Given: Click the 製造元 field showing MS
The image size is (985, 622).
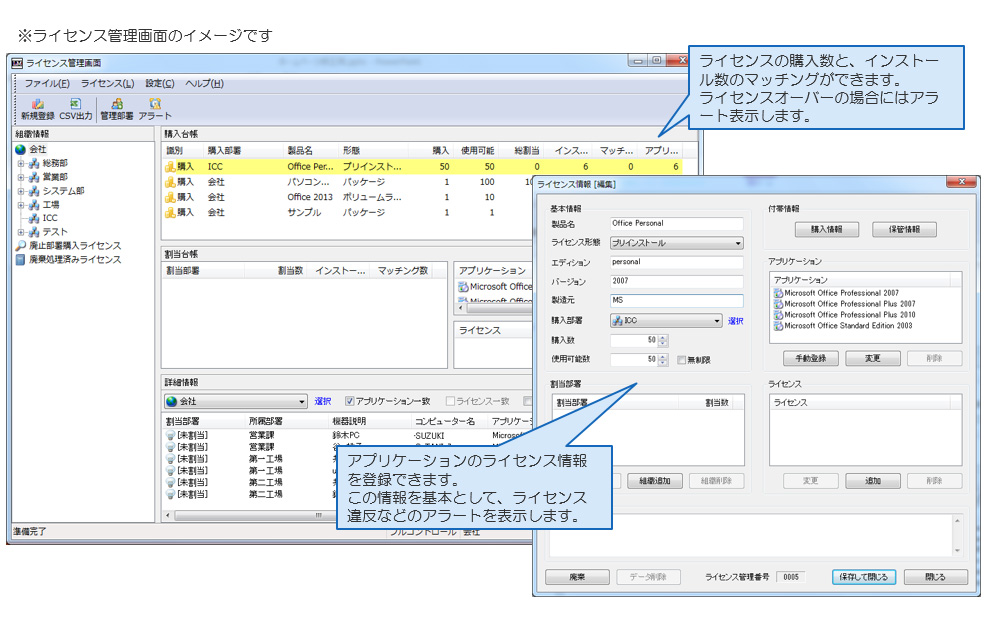Looking at the screenshot, I should click(x=677, y=300).
